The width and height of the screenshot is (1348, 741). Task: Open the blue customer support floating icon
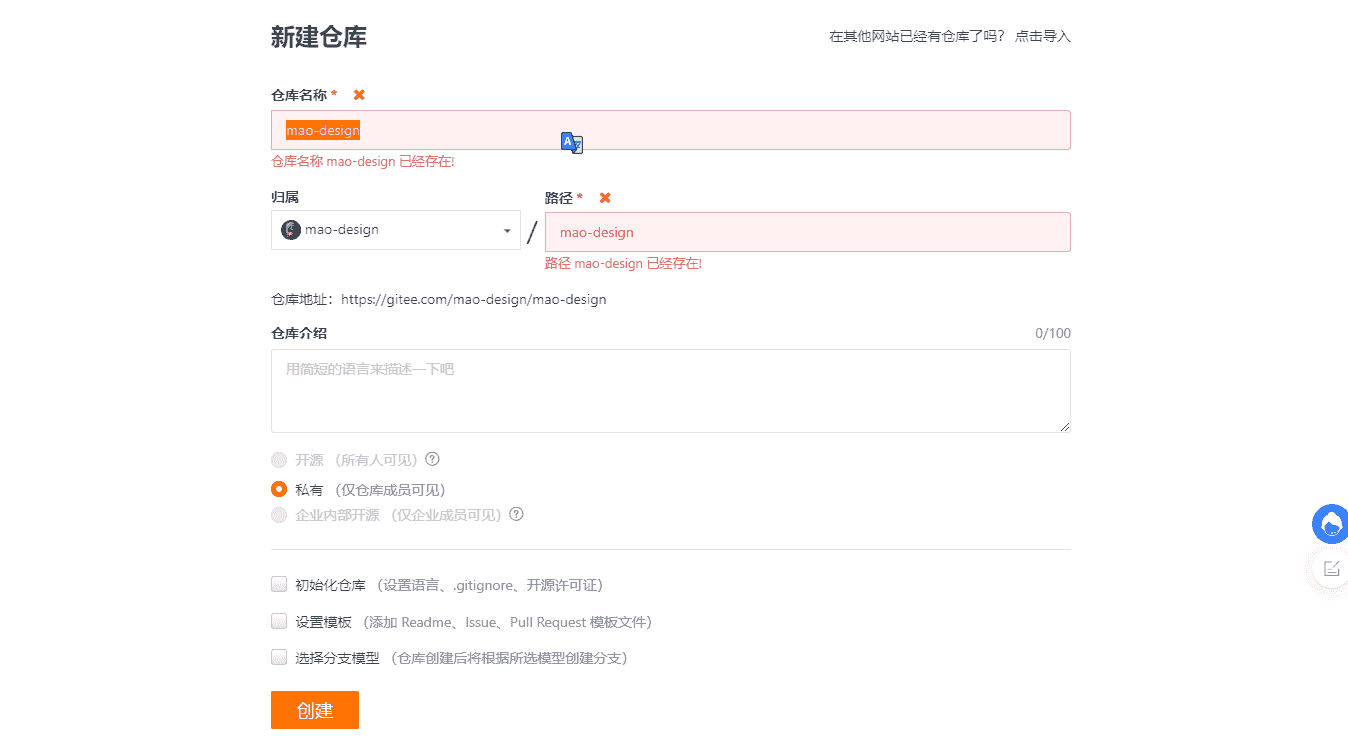point(1331,524)
